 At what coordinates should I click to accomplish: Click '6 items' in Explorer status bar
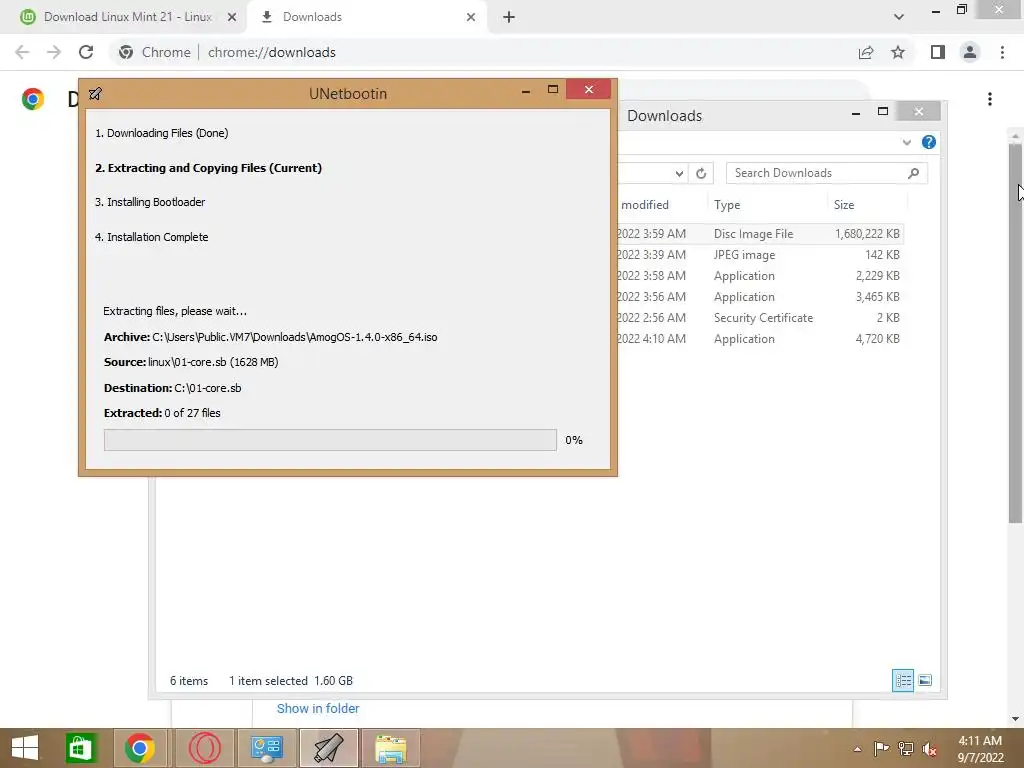[x=189, y=680]
